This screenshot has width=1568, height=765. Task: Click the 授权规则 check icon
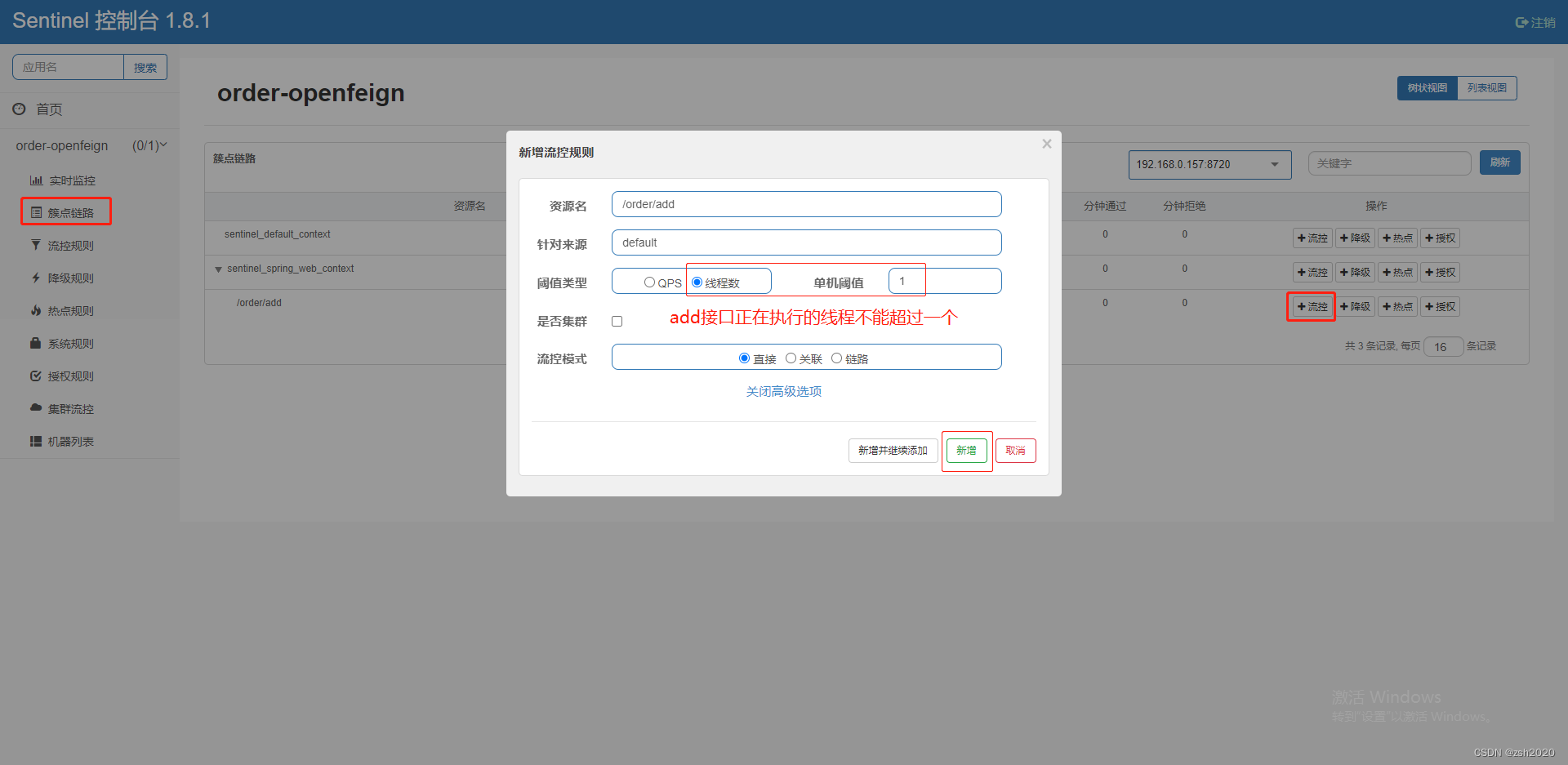click(36, 376)
